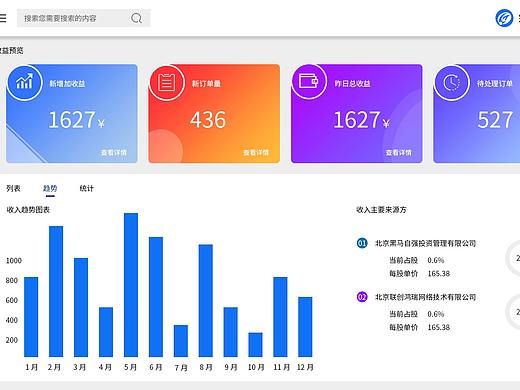This screenshot has height=390, width=520.
Task: Open 查看详情 on the purple 昨日总收益 card
Action: click(x=399, y=152)
